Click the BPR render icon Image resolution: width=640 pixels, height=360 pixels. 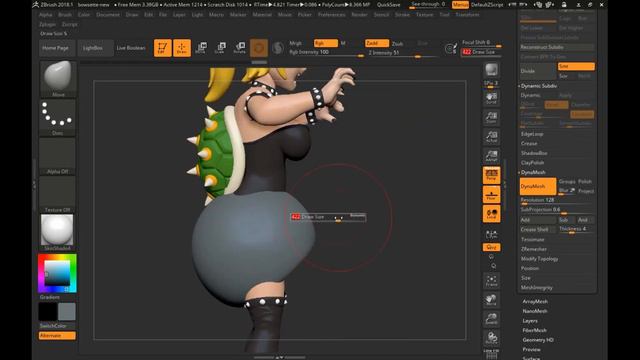(491, 70)
